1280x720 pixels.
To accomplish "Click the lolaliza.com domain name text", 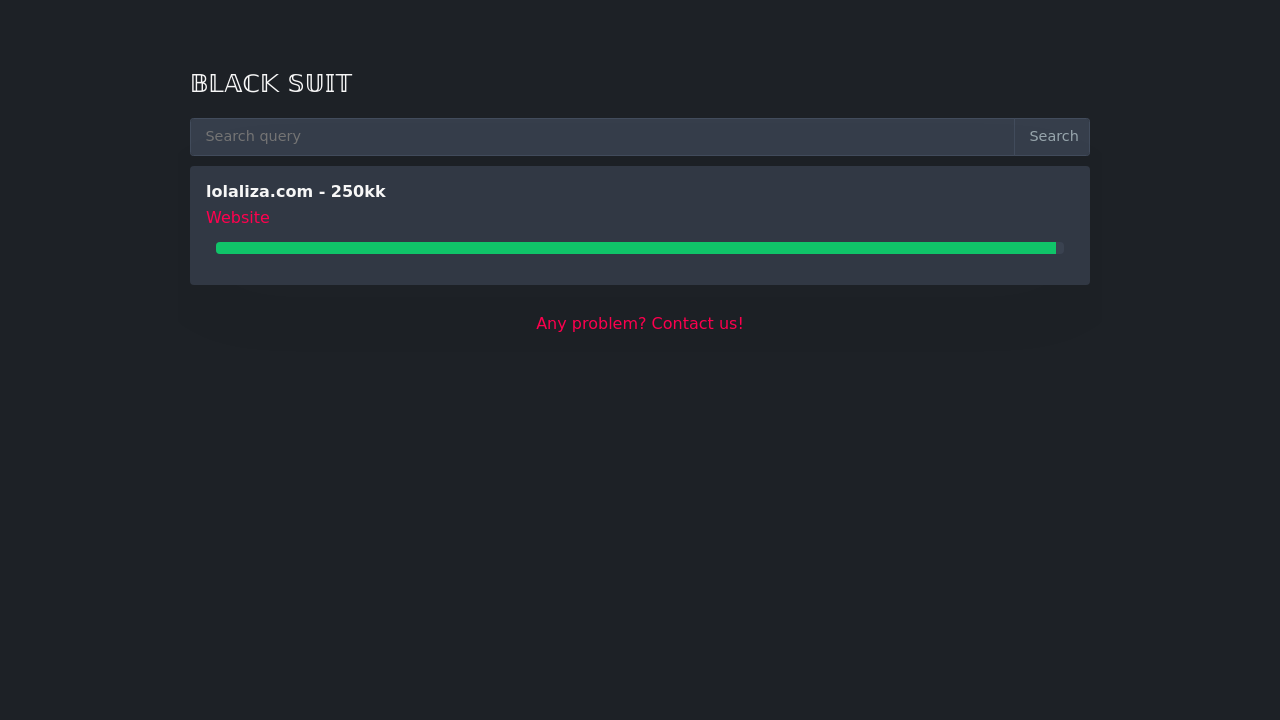I will 259,192.
